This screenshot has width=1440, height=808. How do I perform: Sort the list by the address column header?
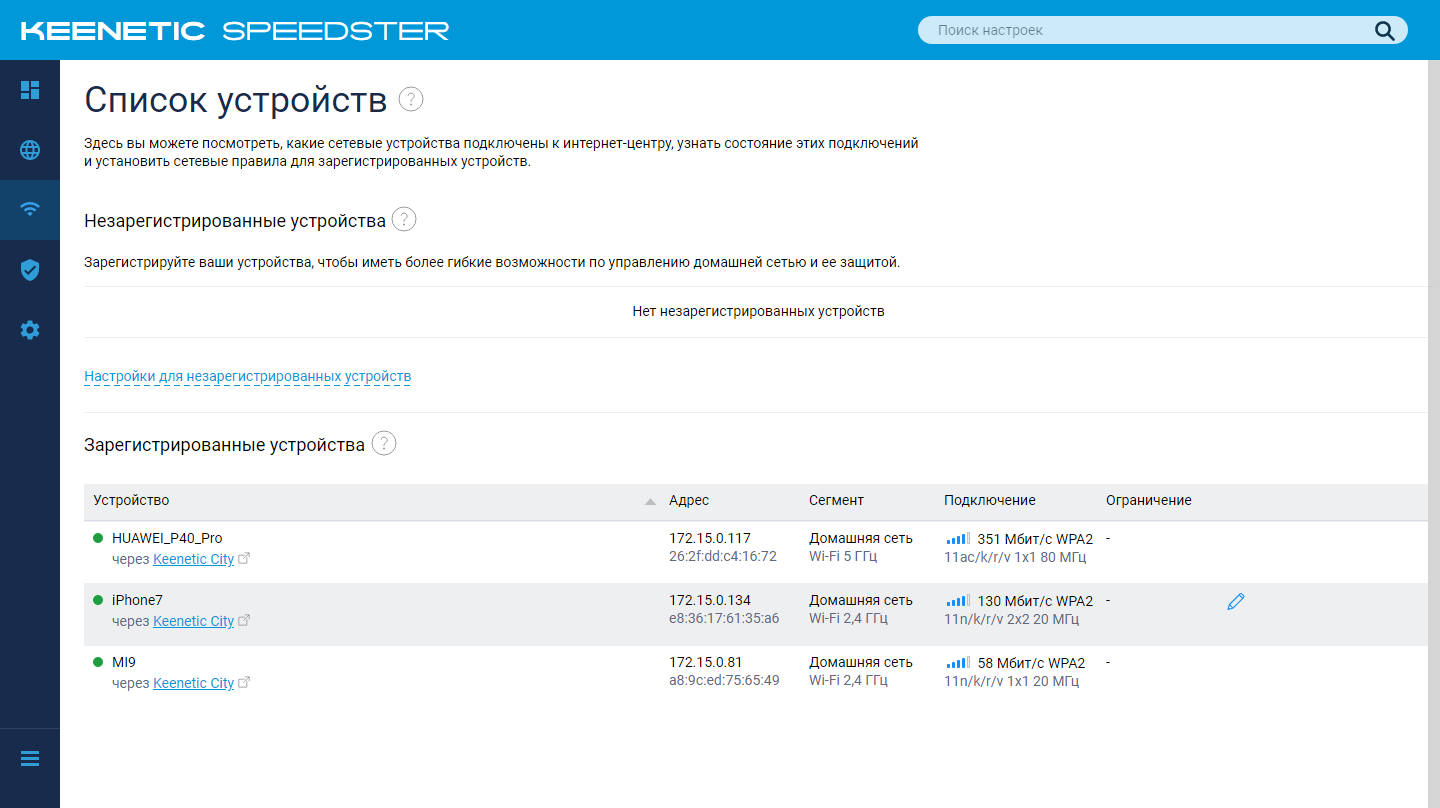689,501
